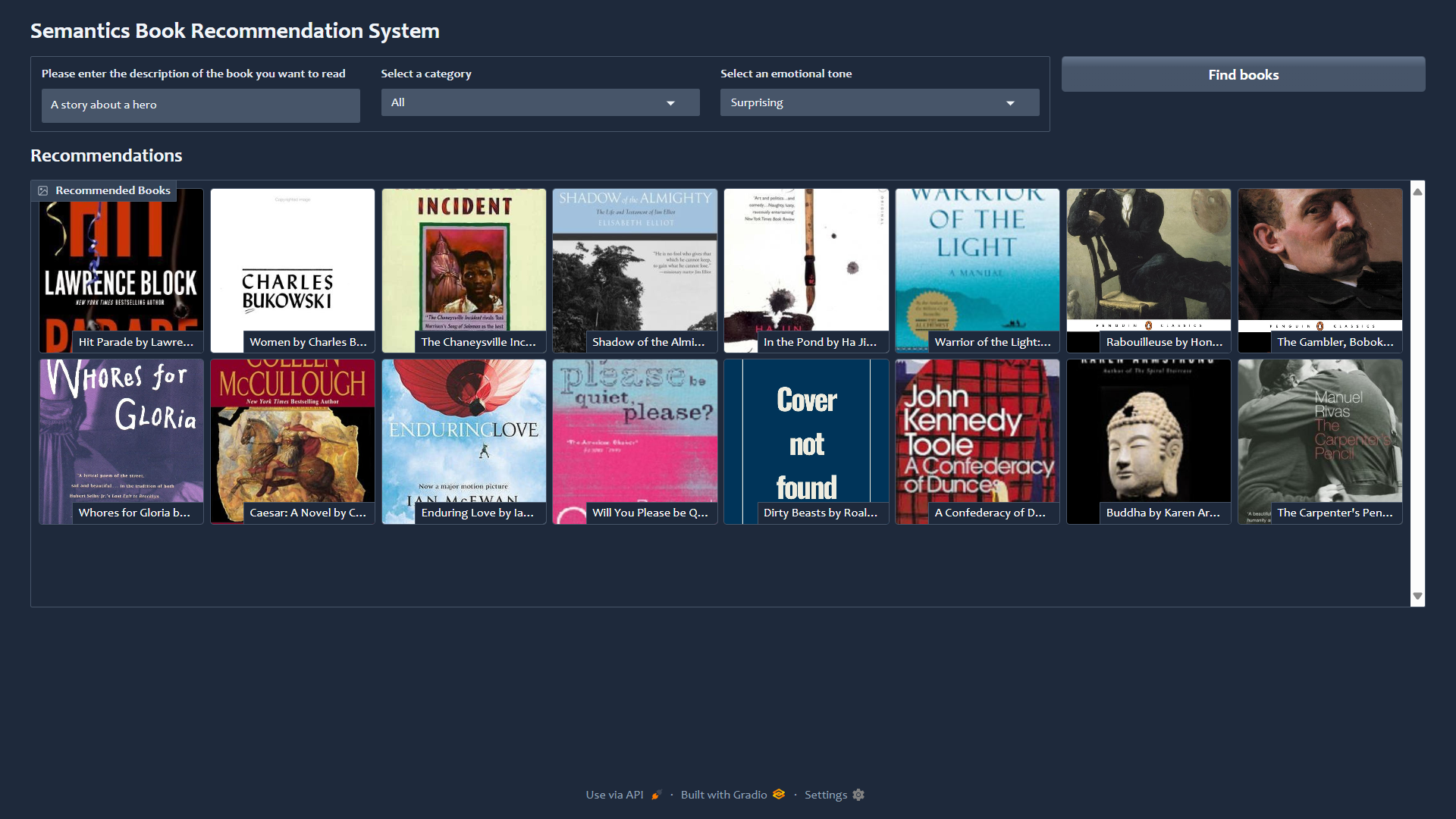The image size is (1456, 819).
Task: Focus the book description text field
Action: coord(201,105)
